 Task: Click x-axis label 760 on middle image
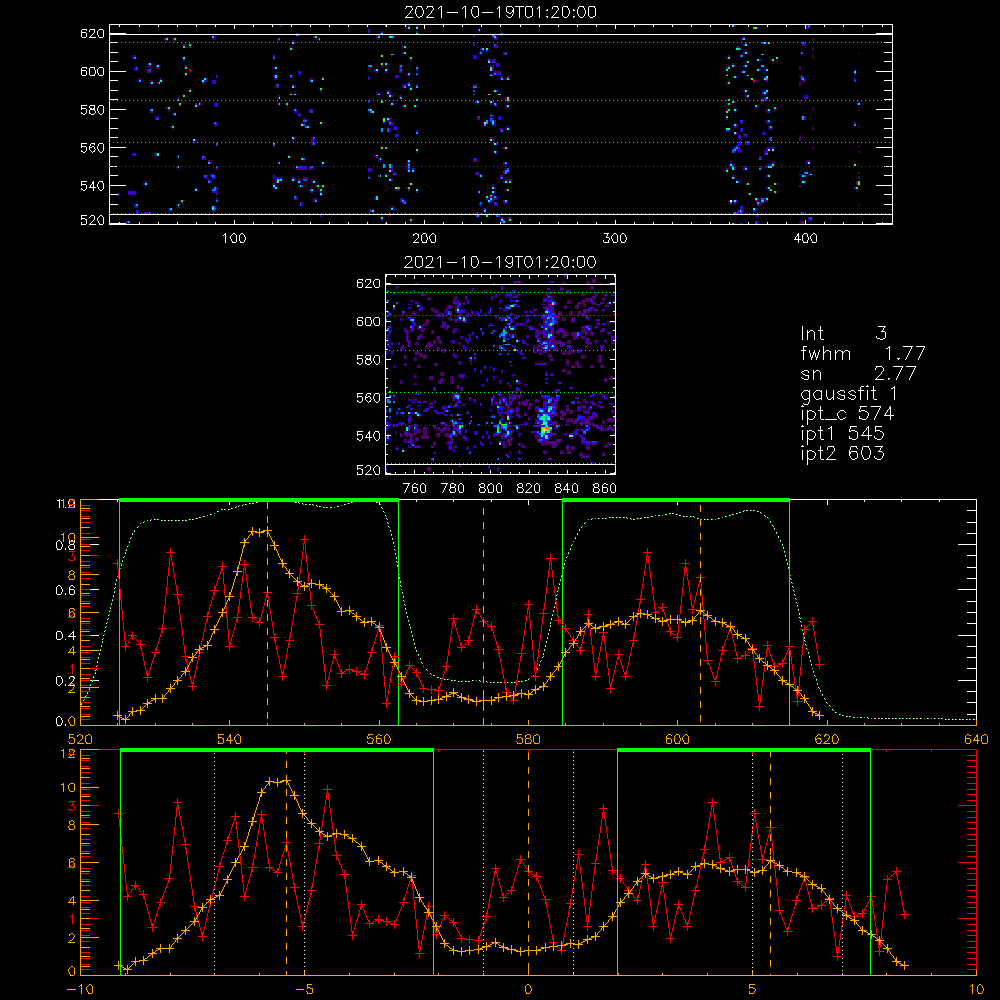(x=415, y=489)
